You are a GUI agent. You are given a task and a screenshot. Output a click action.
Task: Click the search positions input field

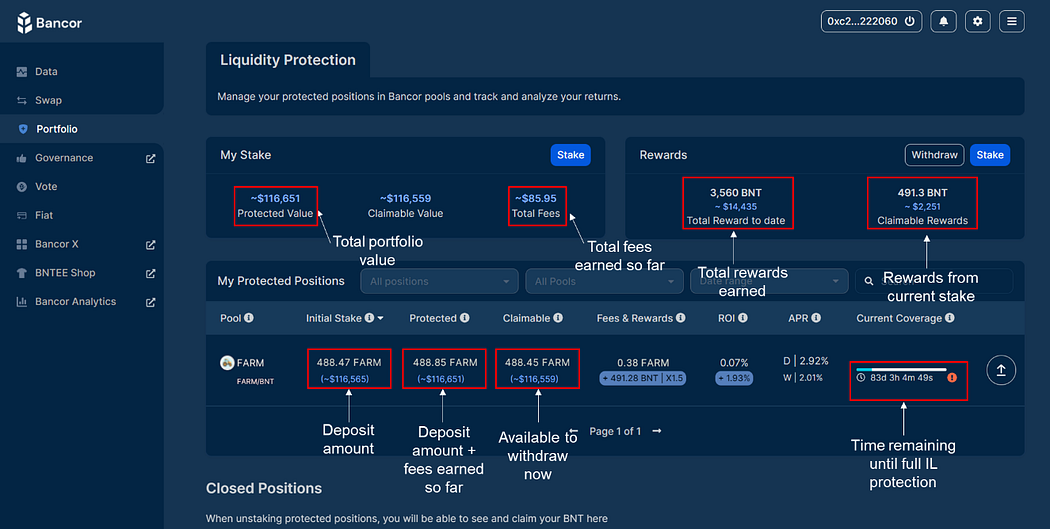[x=934, y=281]
